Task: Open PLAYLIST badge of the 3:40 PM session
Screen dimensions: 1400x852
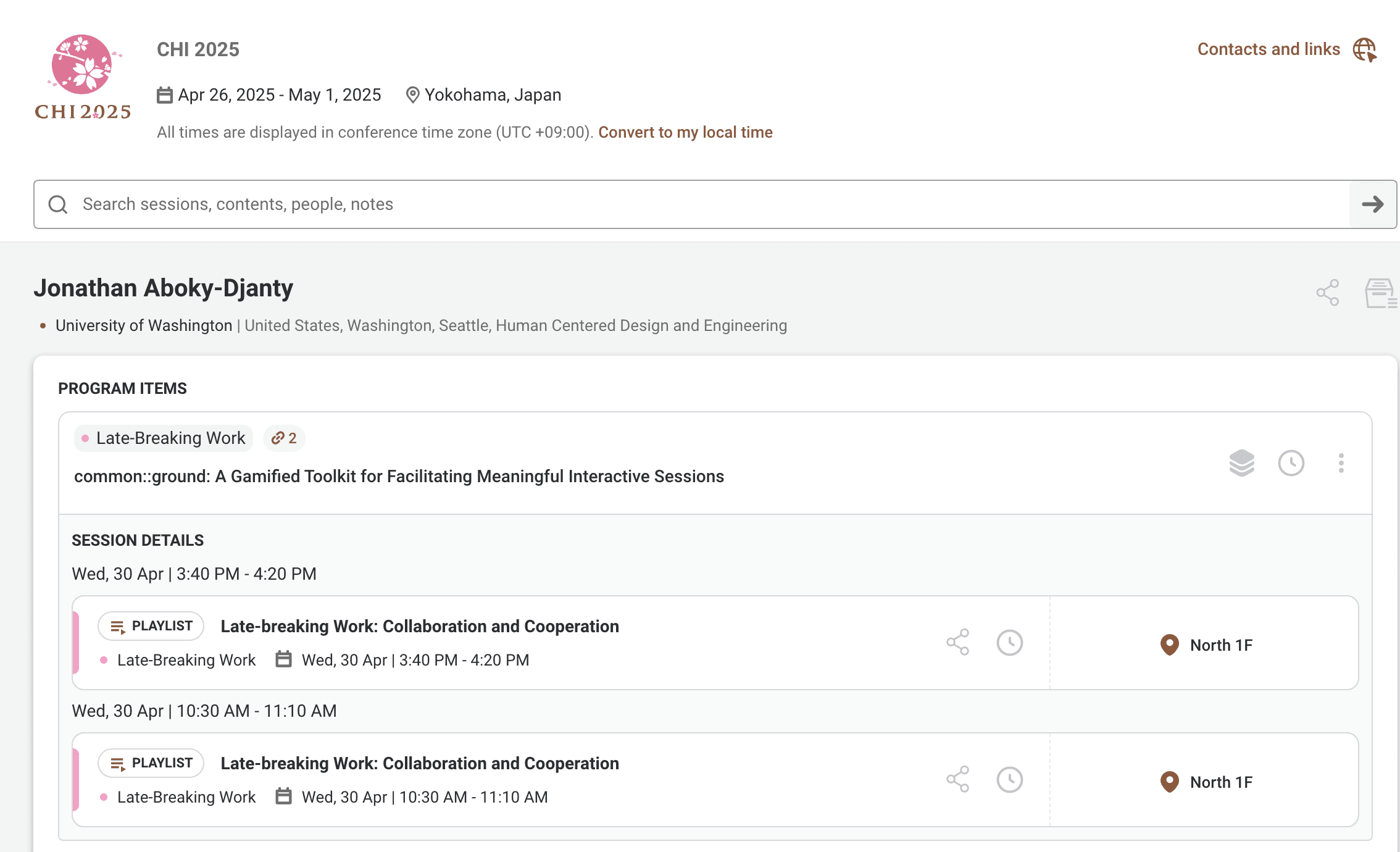Action: (151, 626)
